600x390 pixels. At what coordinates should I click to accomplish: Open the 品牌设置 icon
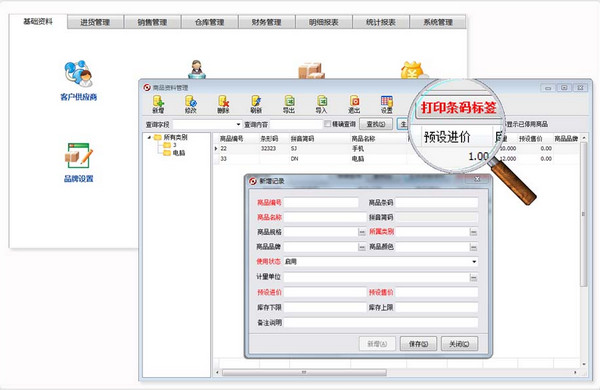click(78, 163)
